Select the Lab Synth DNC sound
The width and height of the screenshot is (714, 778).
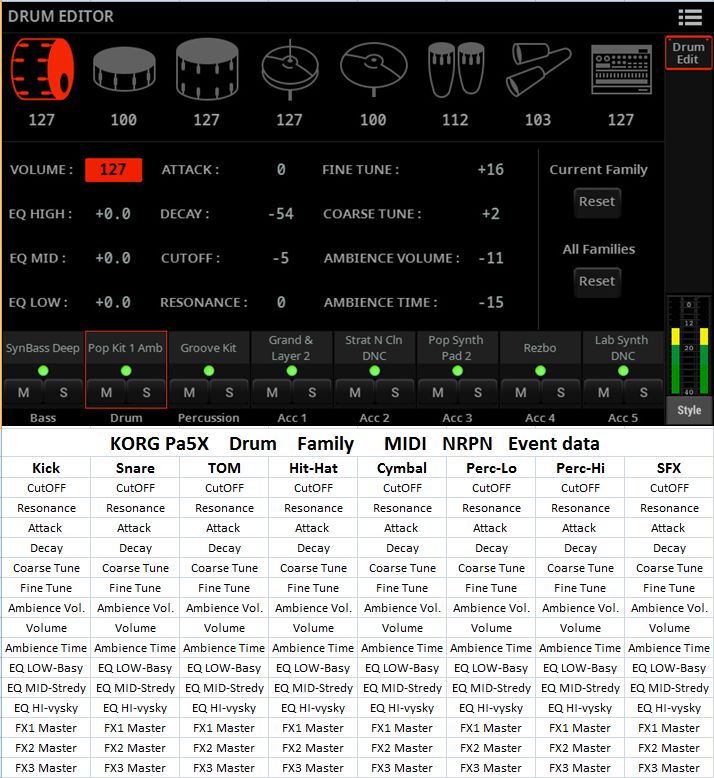pyautogui.click(x=623, y=348)
